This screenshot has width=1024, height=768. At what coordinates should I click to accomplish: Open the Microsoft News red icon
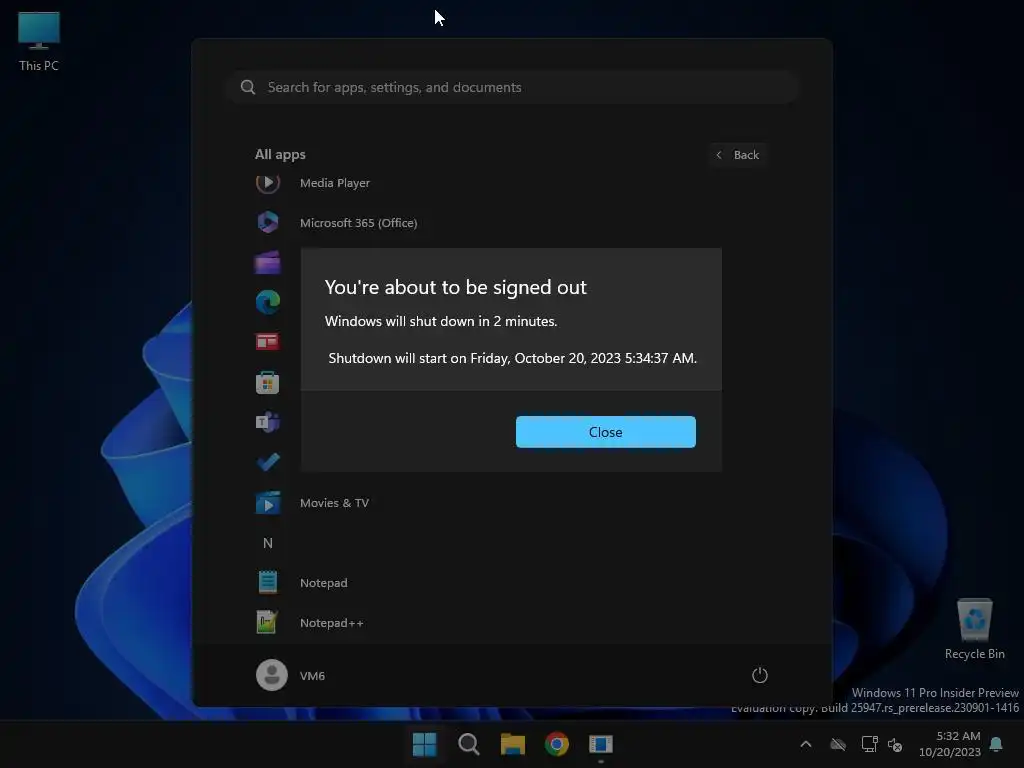(x=267, y=342)
